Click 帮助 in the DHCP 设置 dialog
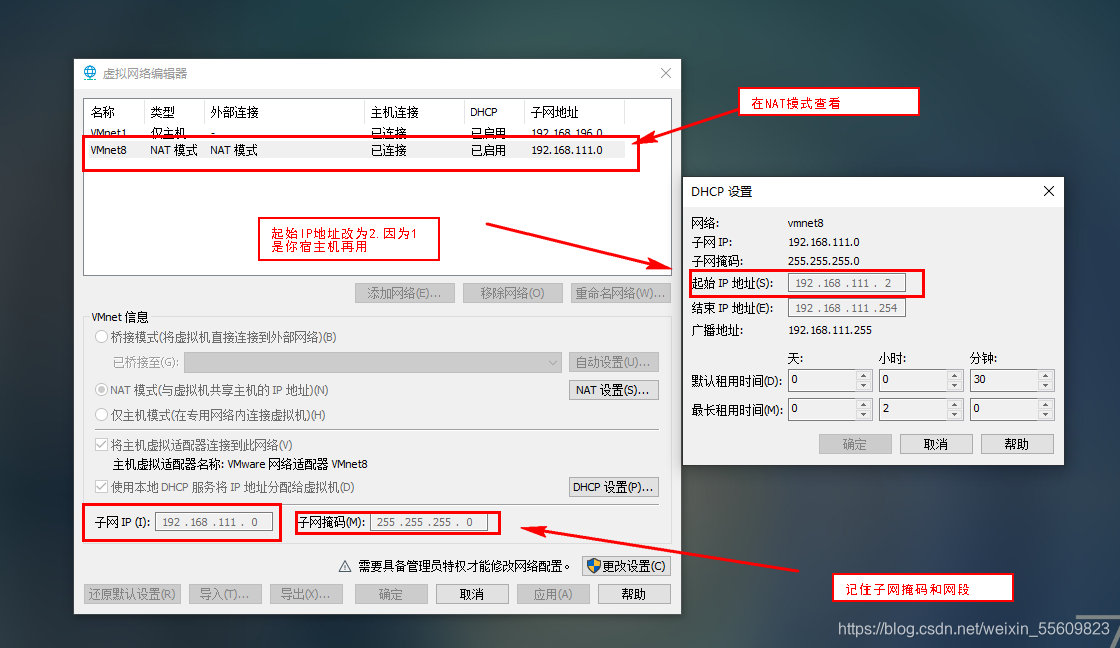 point(1016,443)
